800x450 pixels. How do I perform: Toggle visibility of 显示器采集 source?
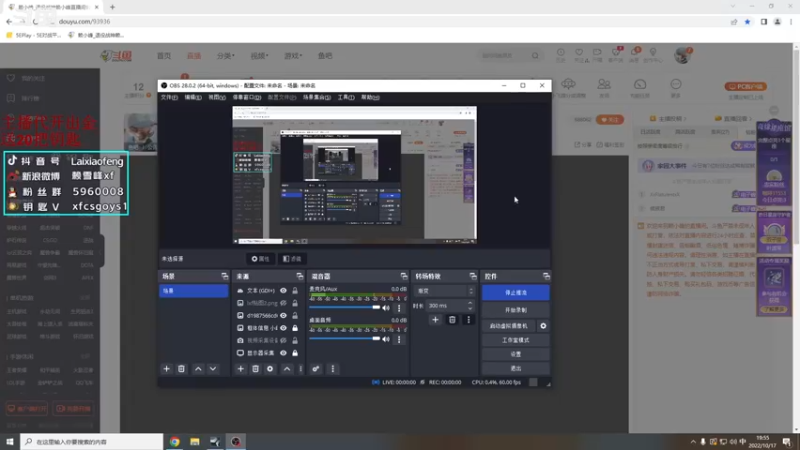(x=283, y=353)
